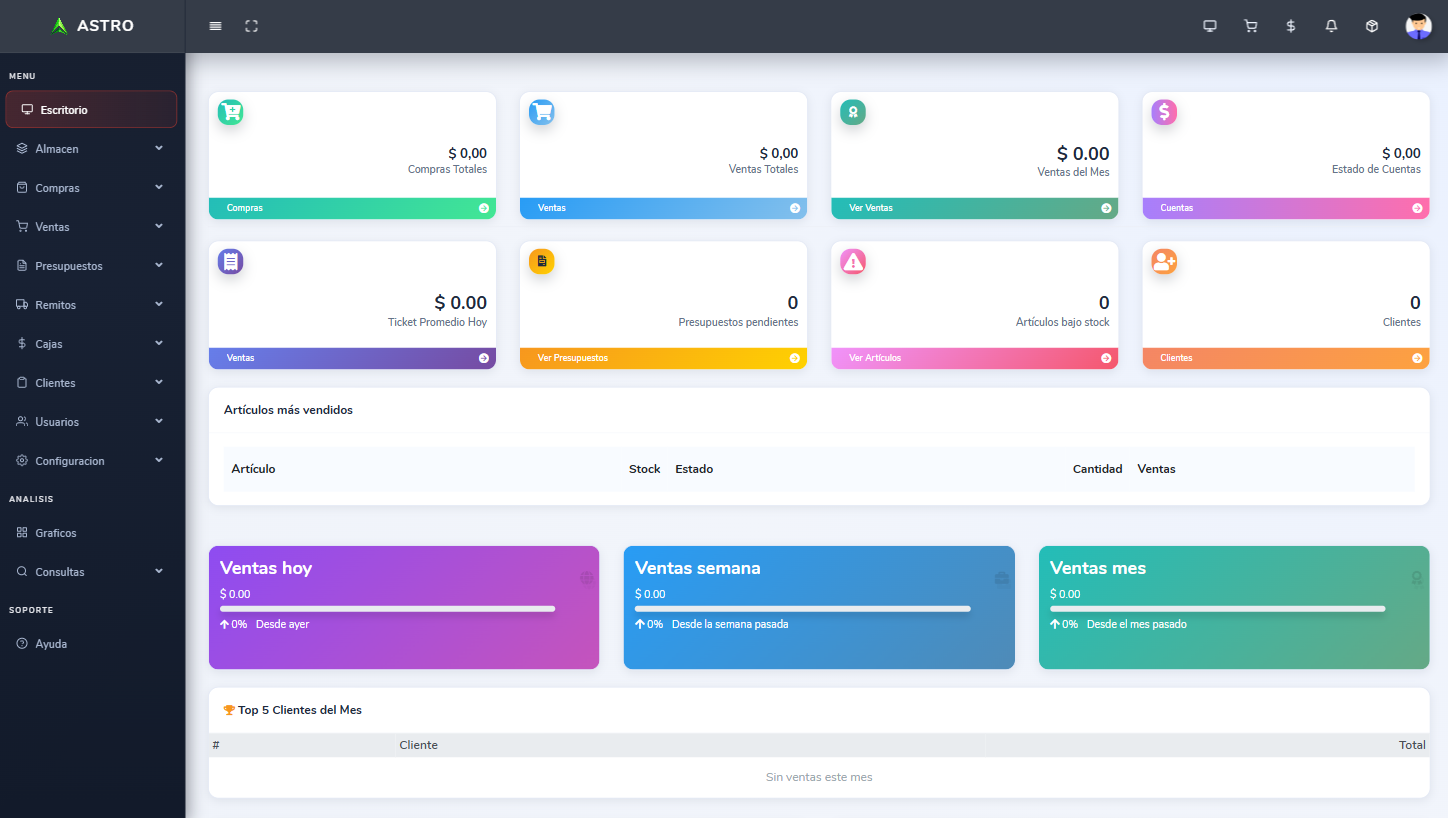Toggle fullscreen mode icon
The height and width of the screenshot is (818, 1448).
251,26
